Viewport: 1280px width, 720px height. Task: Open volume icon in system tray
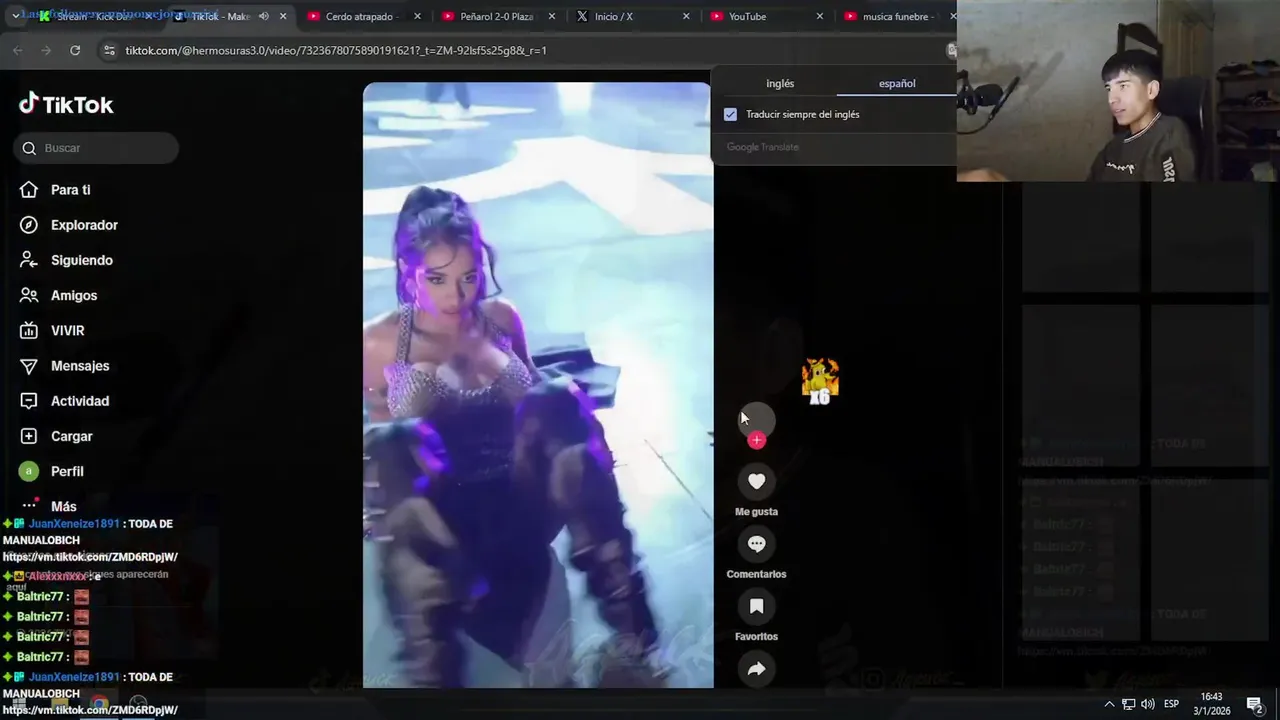point(1148,704)
